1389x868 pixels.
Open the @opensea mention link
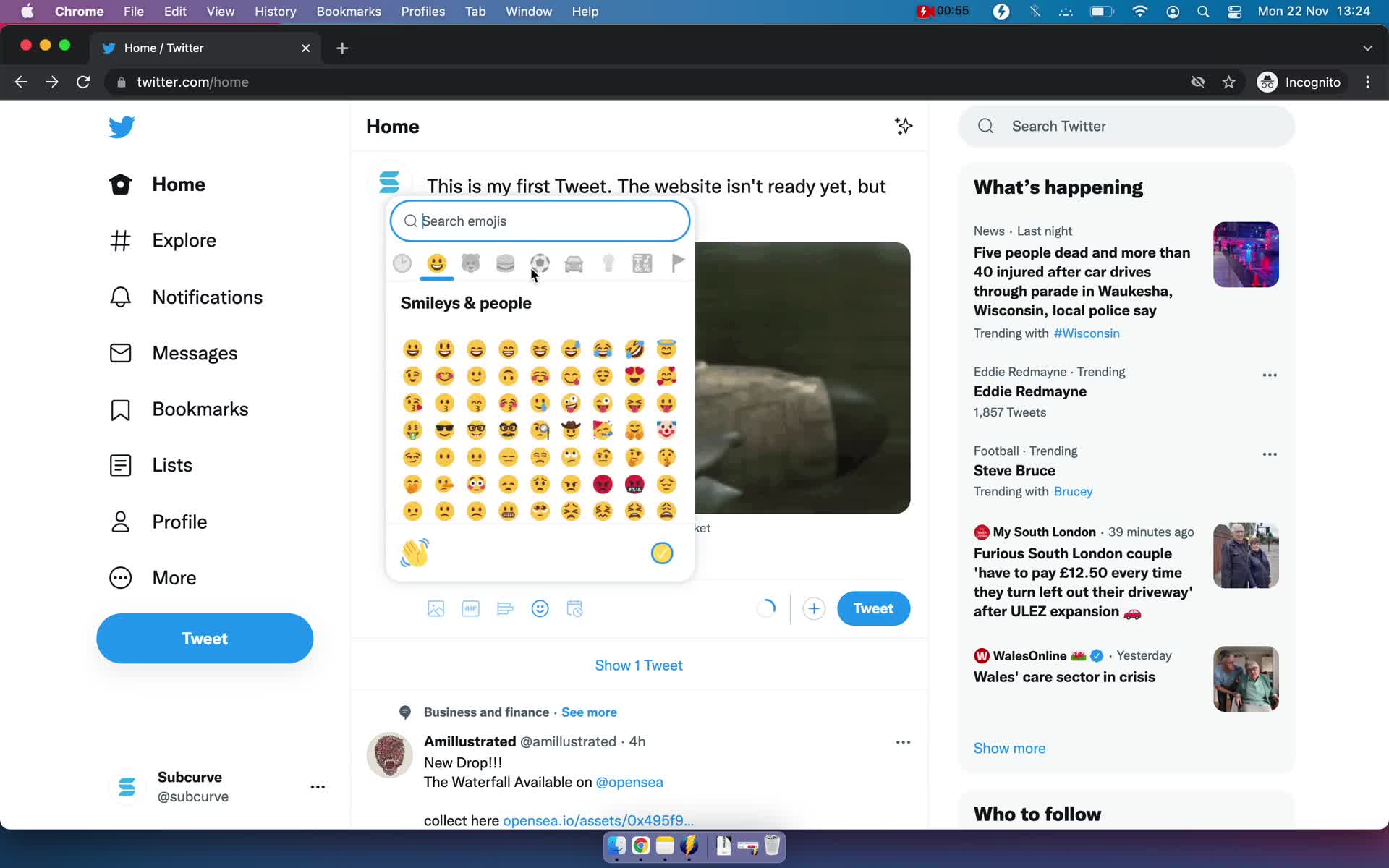(629, 782)
